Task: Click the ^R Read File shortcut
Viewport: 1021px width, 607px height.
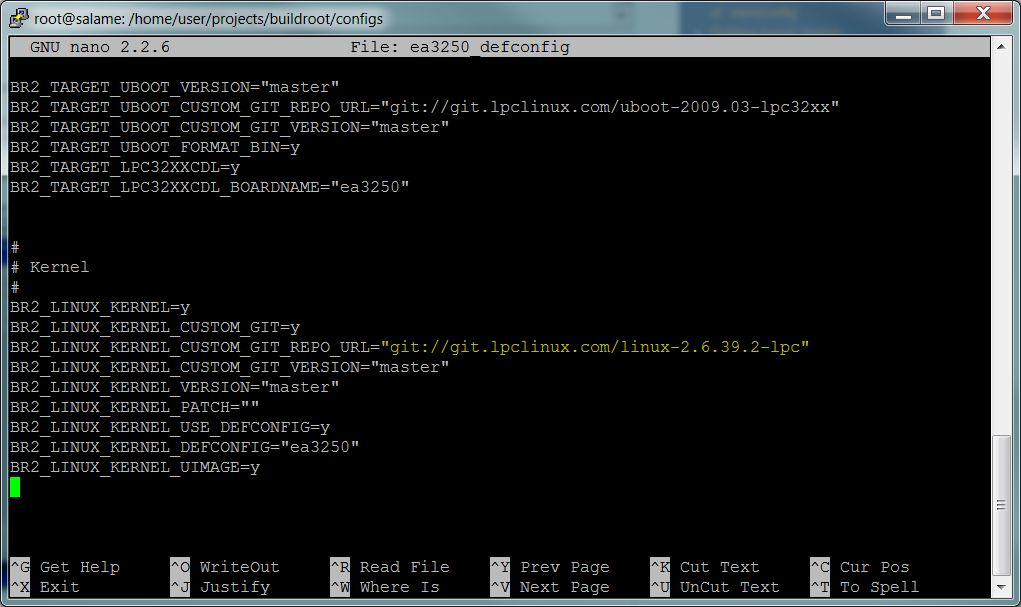Action: pyautogui.click(x=390, y=567)
